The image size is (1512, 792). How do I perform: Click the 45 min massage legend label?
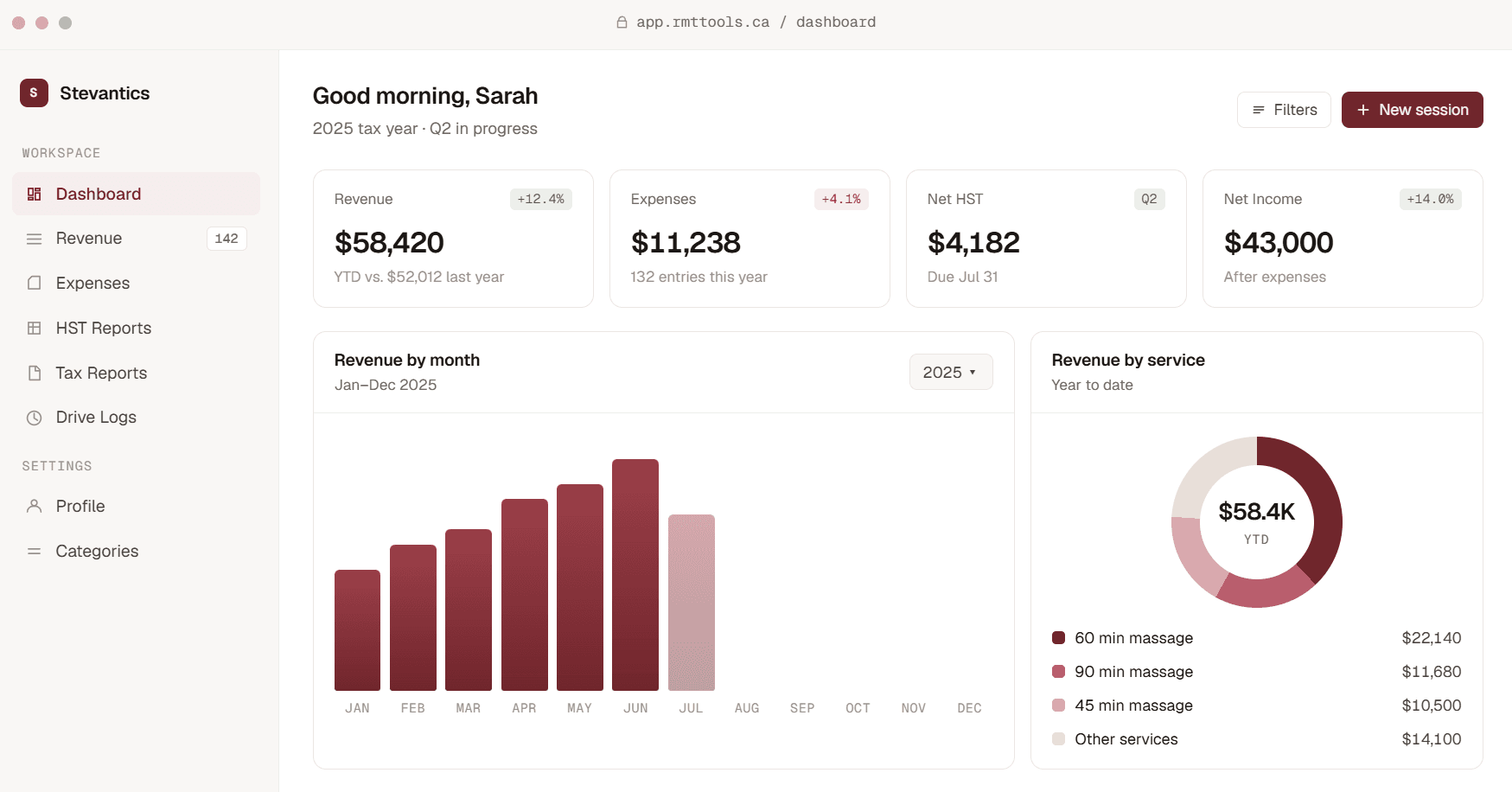click(1134, 706)
